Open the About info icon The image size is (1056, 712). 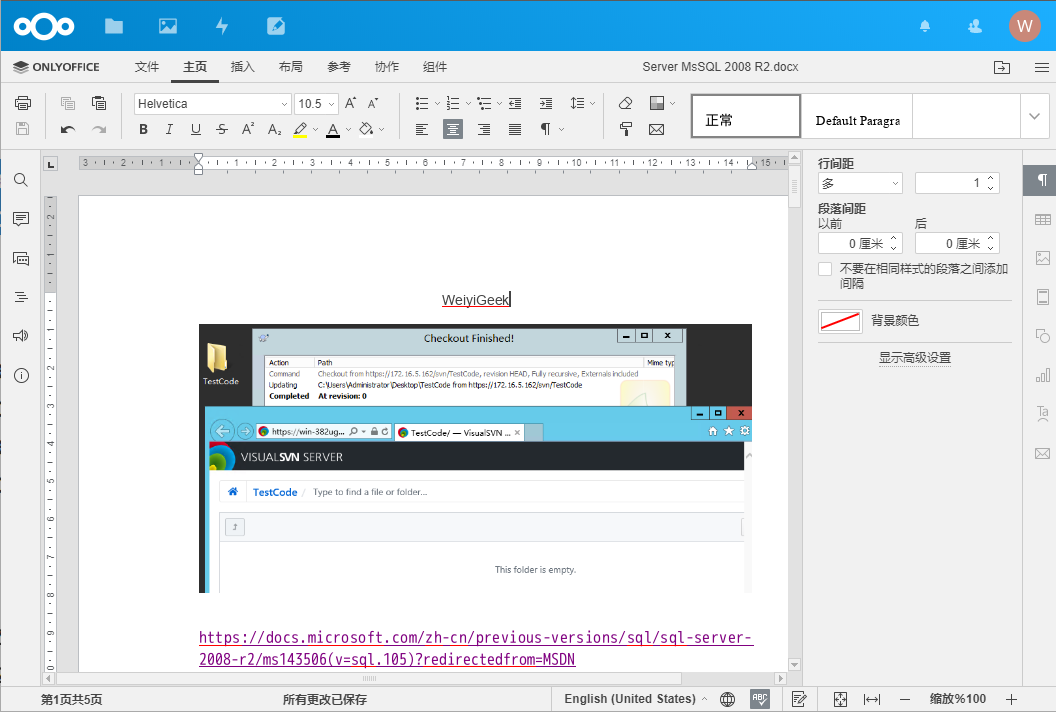(21, 375)
